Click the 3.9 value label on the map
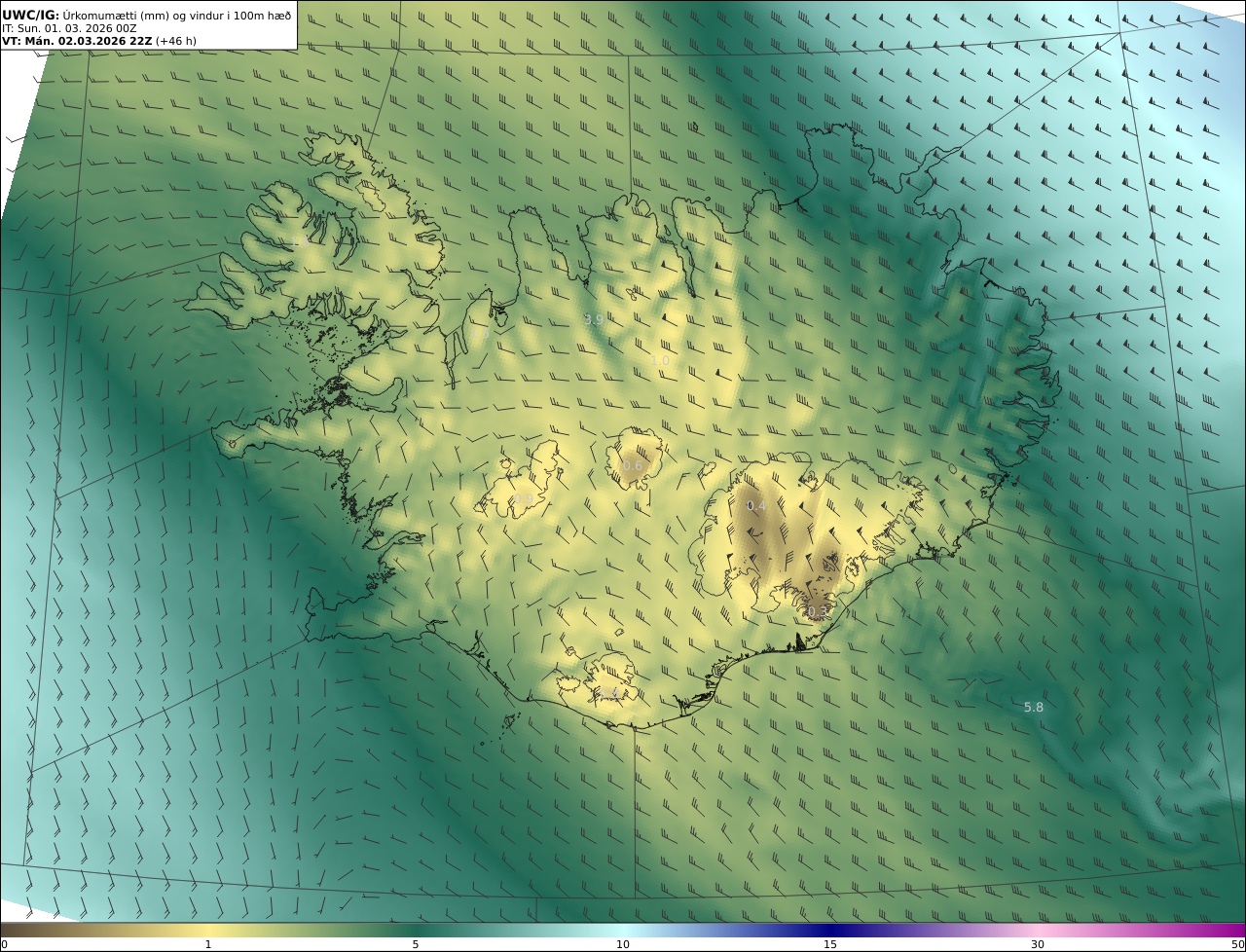Screen dimensions: 1246x952 (x=594, y=319)
